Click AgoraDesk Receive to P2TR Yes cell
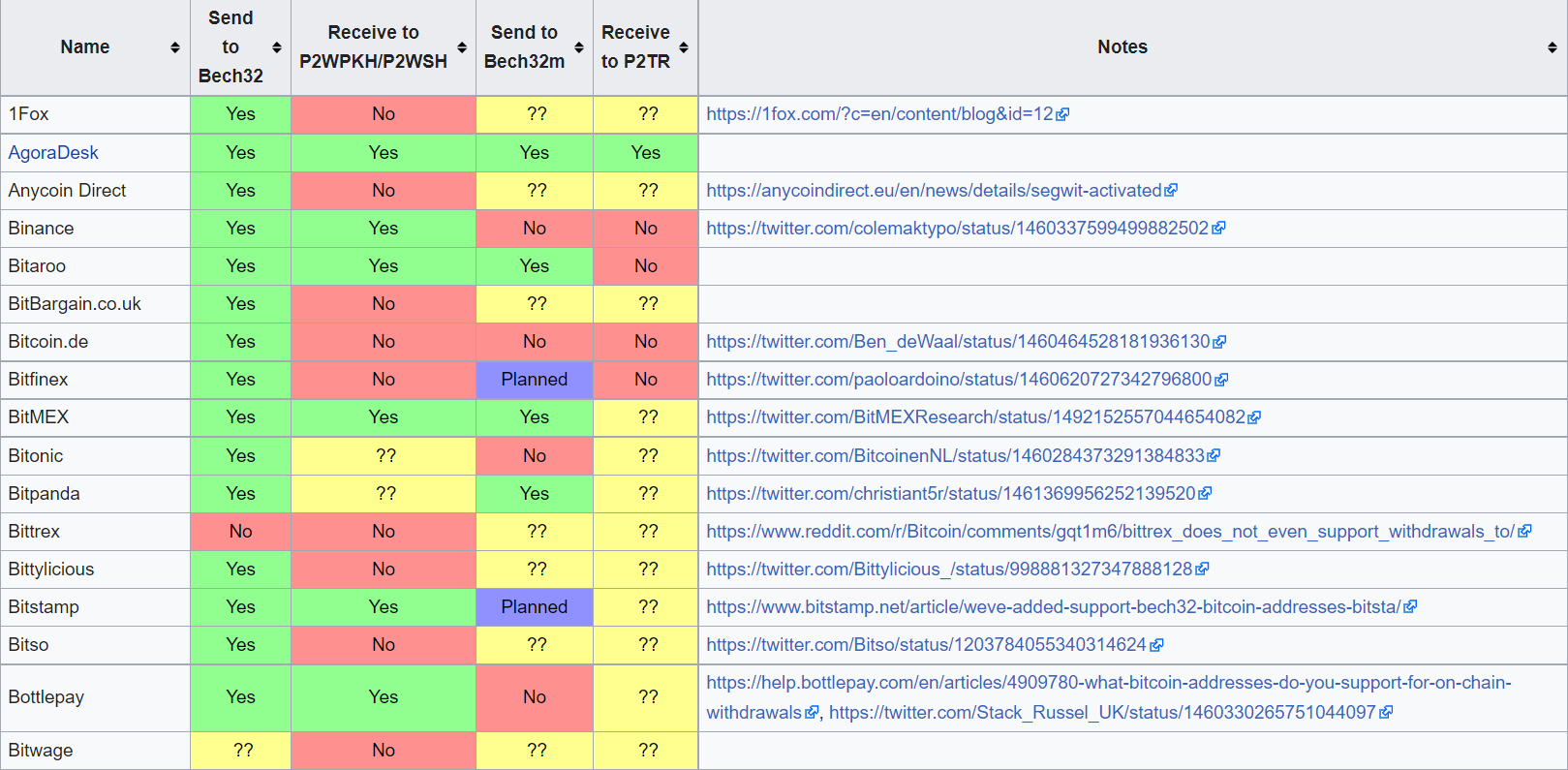This screenshot has height=770, width=1568. tap(645, 153)
